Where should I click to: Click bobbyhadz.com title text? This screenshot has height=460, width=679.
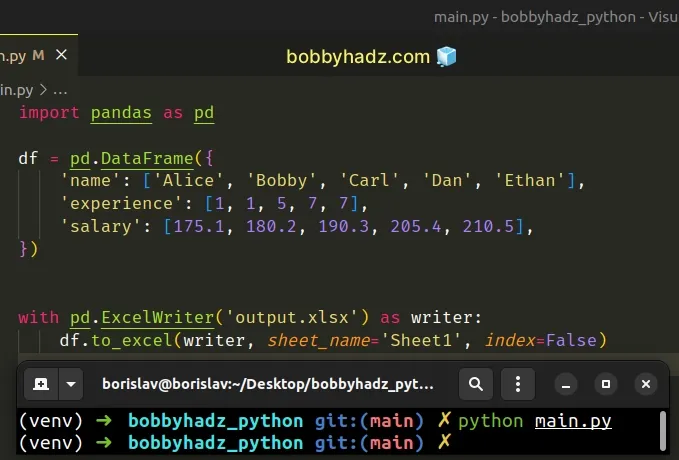point(358,57)
